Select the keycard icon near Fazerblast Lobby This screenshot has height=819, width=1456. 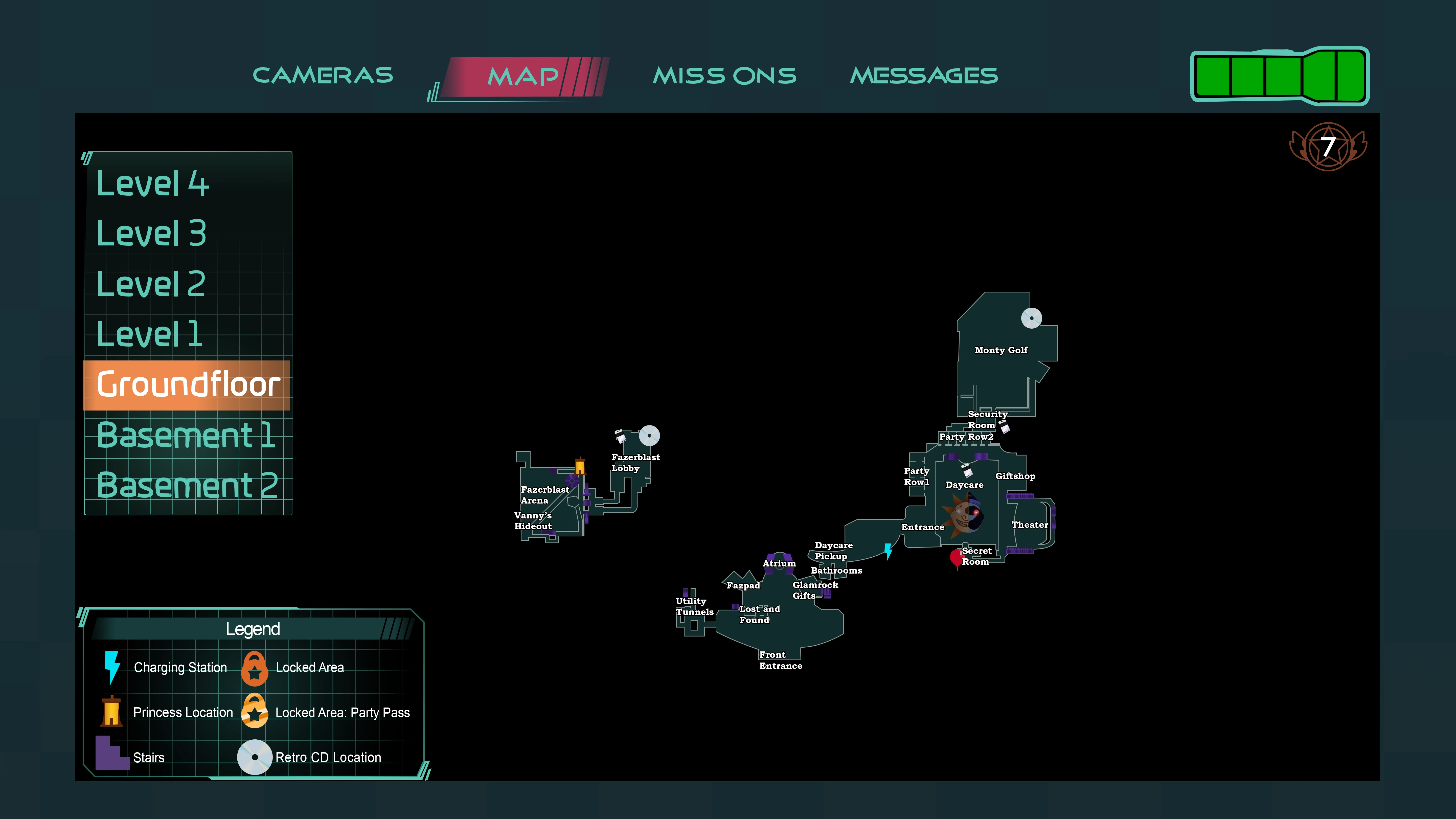coord(621,436)
